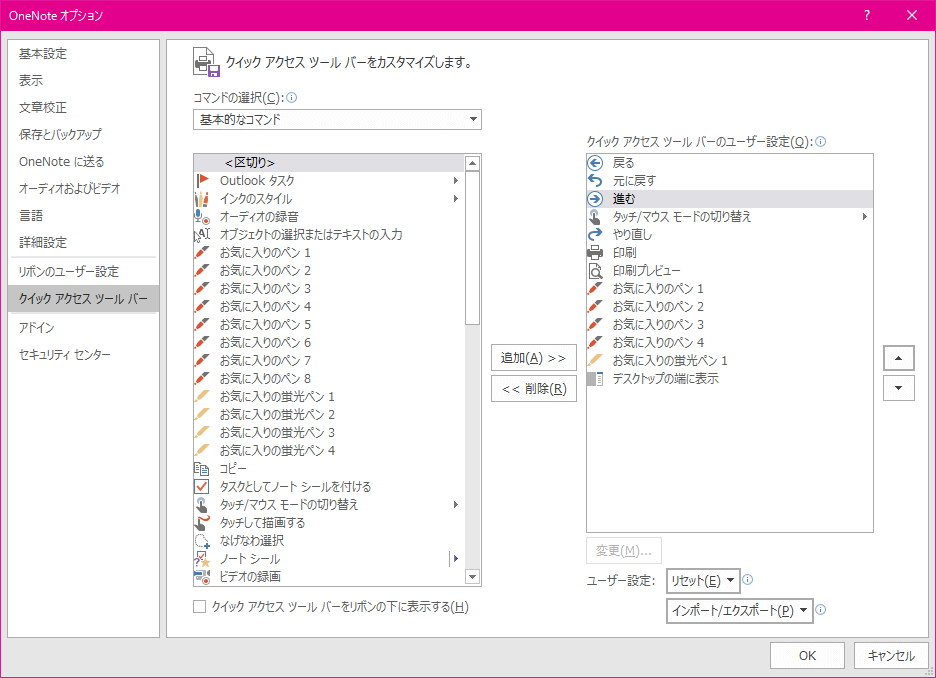Click the OK button

pos(807,655)
